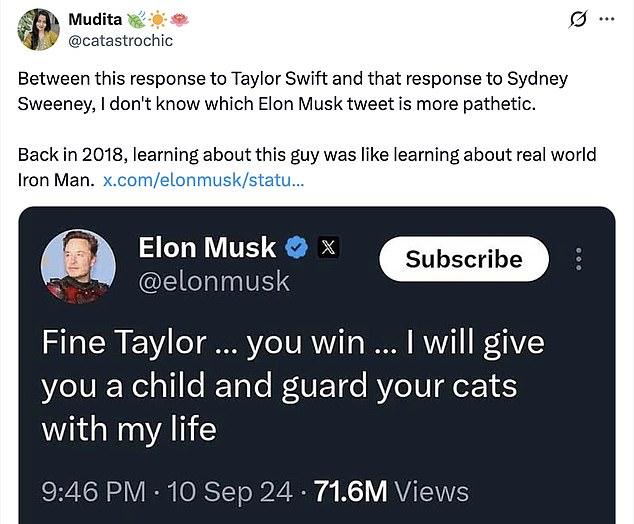This screenshot has width=634, height=524.
Task: Open the horizontal ellipsis menu on Mudita's post
Action: coord(607,19)
